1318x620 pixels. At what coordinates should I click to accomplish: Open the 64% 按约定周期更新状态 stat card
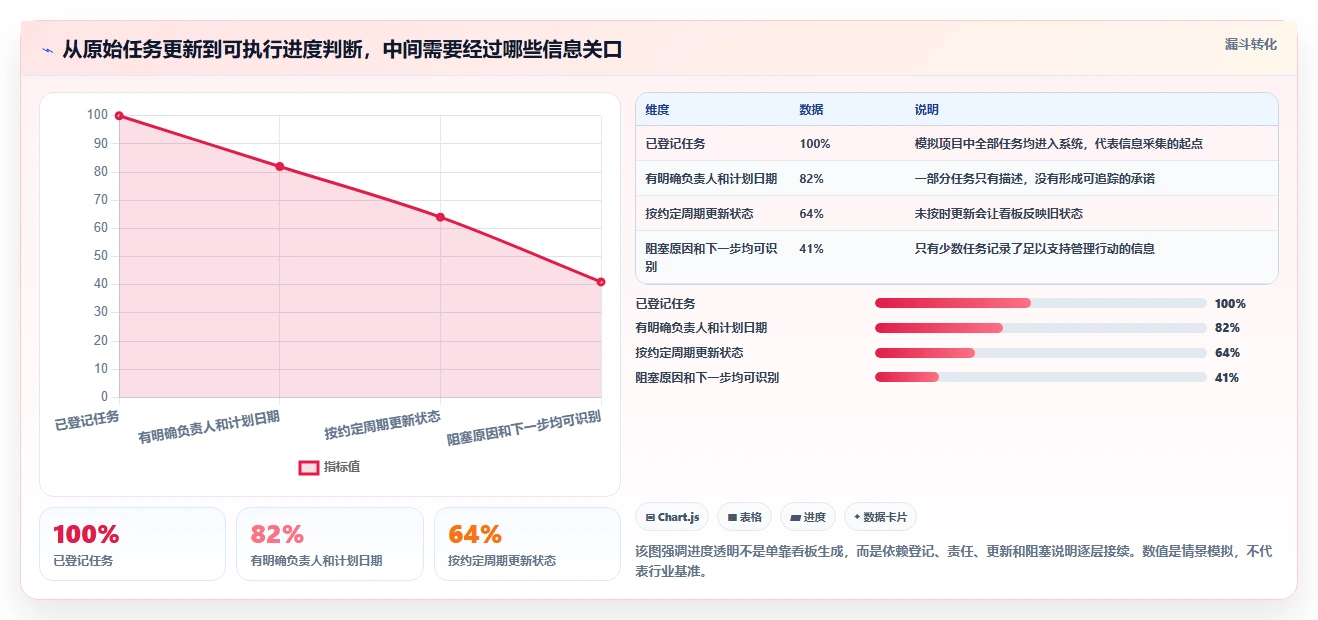527,544
